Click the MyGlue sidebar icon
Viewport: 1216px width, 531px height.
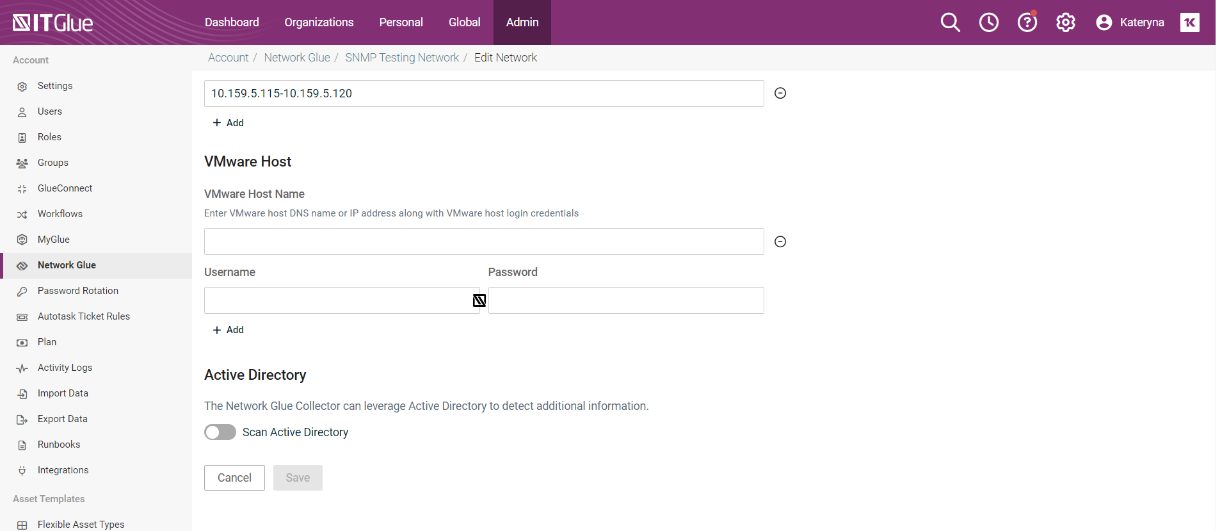[22, 240]
